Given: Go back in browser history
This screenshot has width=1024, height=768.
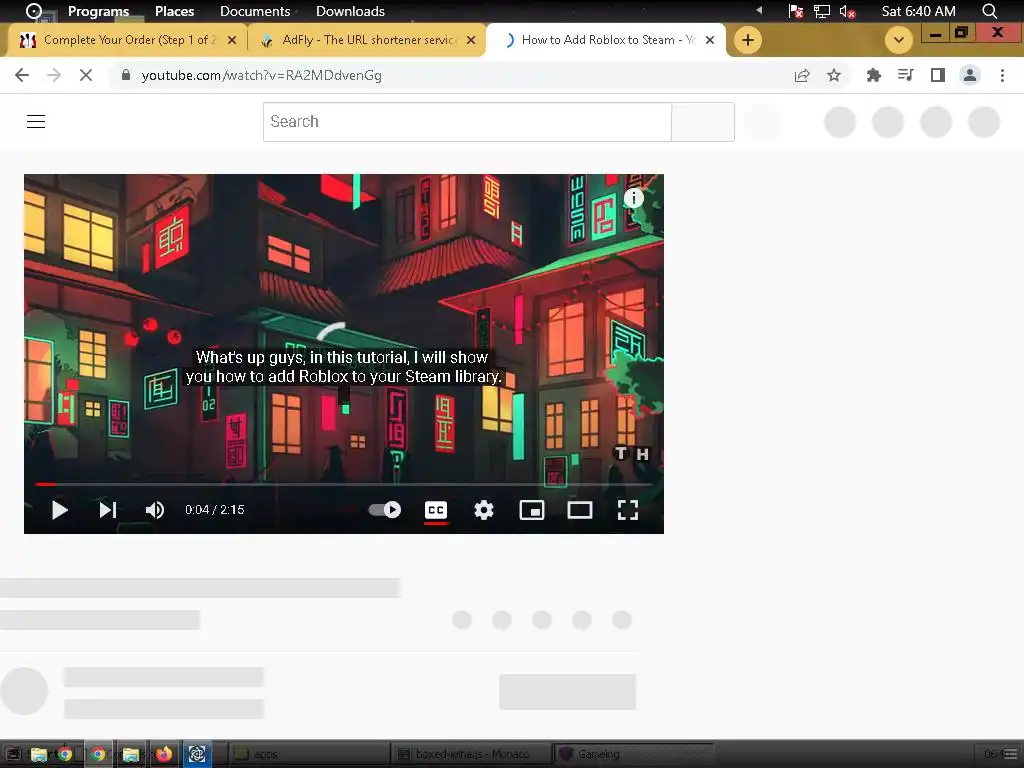Looking at the screenshot, I should tap(22, 75).
